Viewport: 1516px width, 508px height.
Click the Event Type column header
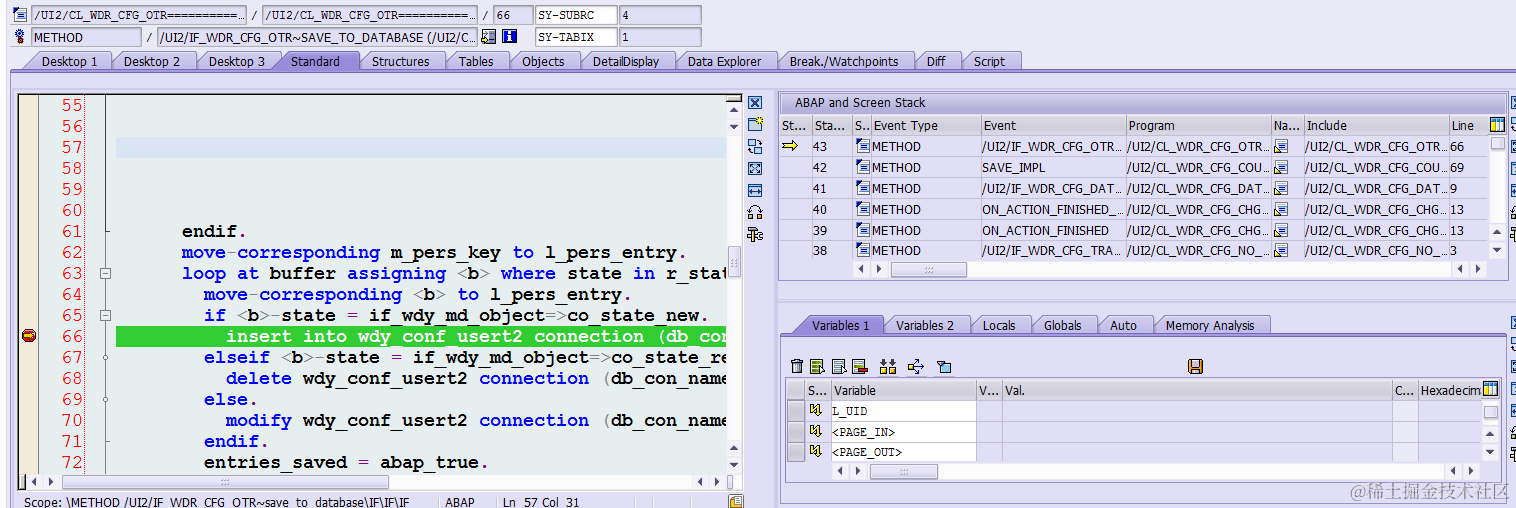pyautogui.click(x=926, y=126)
